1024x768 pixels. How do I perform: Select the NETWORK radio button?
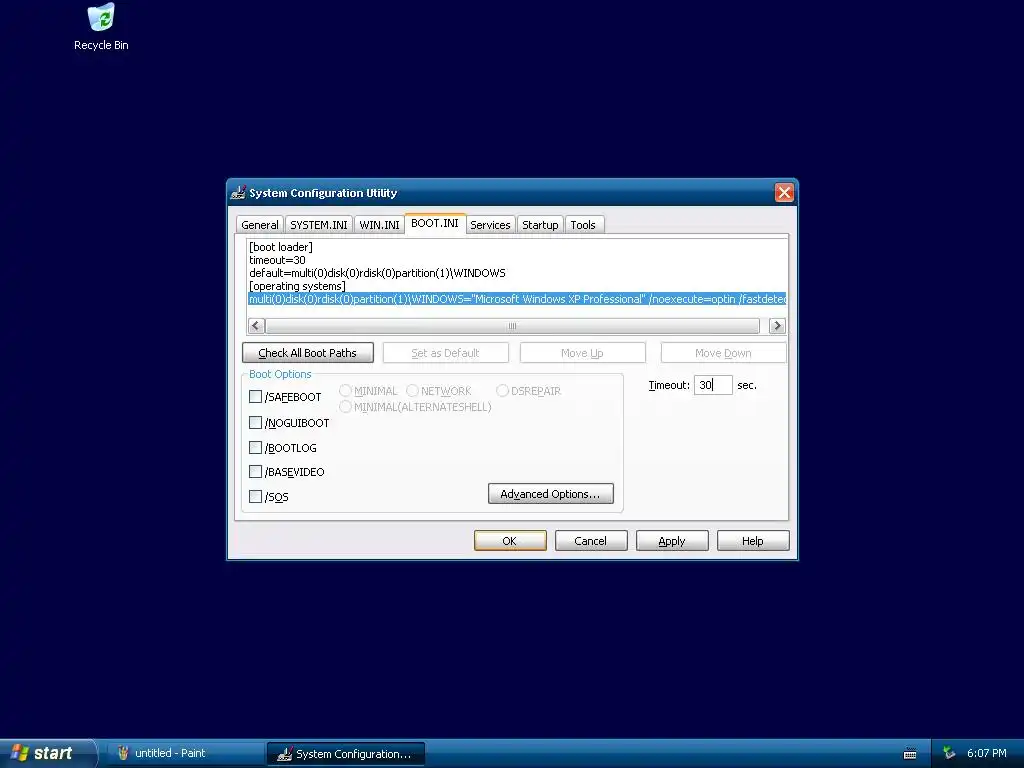tap(412, 391)
